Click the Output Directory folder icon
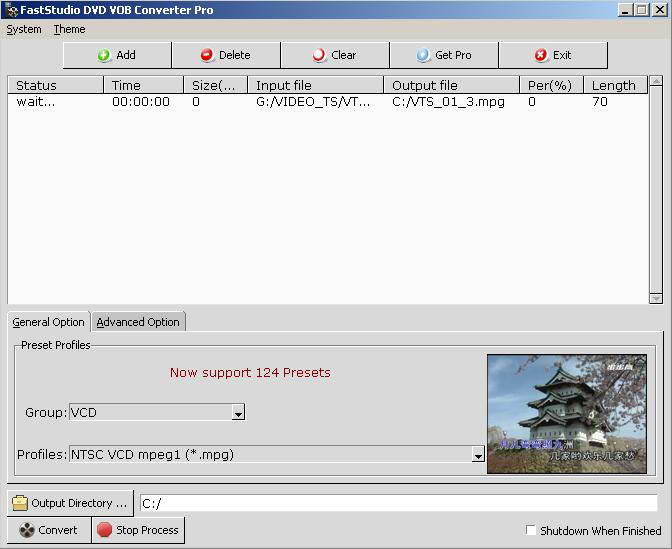Viewport: 672px width, 549px height. (x=20, y=503)
